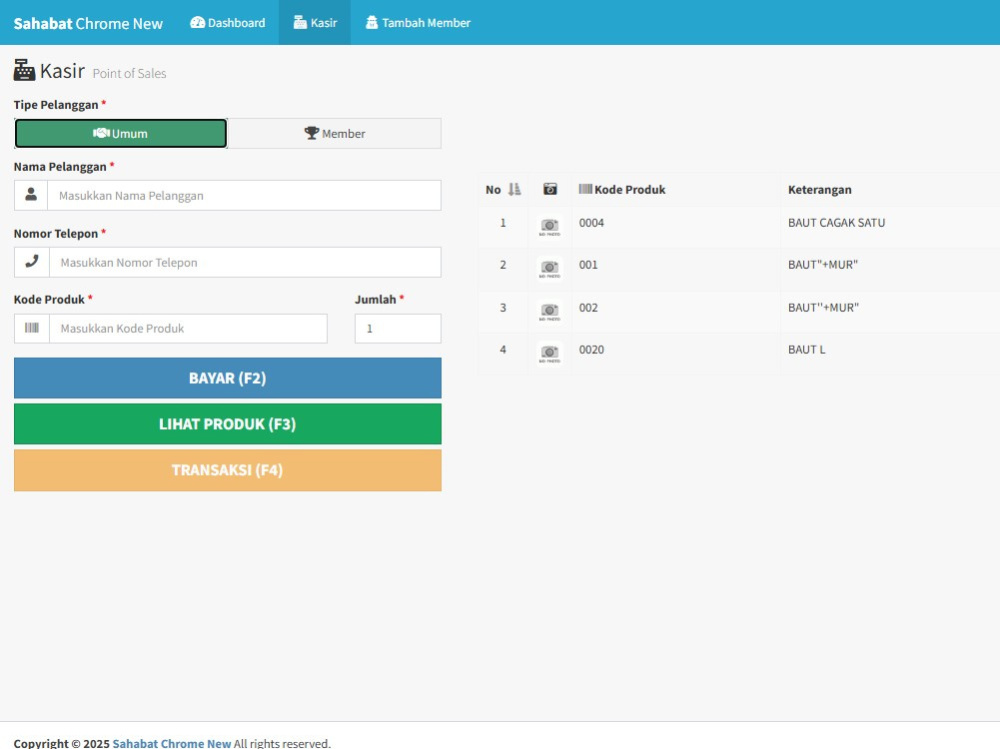Click the camera icon column header

(x=550, y=189)
